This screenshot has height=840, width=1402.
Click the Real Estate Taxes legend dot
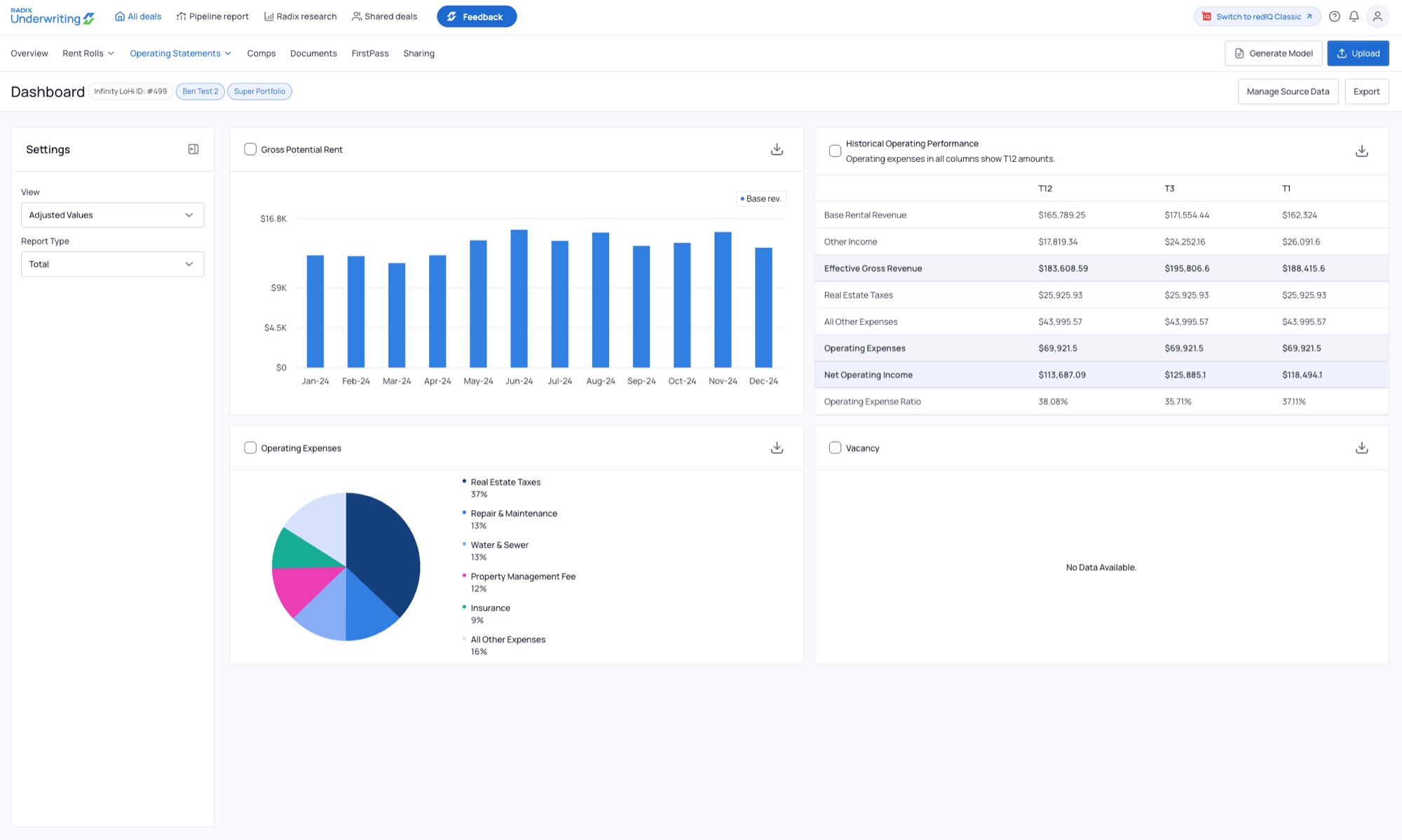[x=464, y=481]
